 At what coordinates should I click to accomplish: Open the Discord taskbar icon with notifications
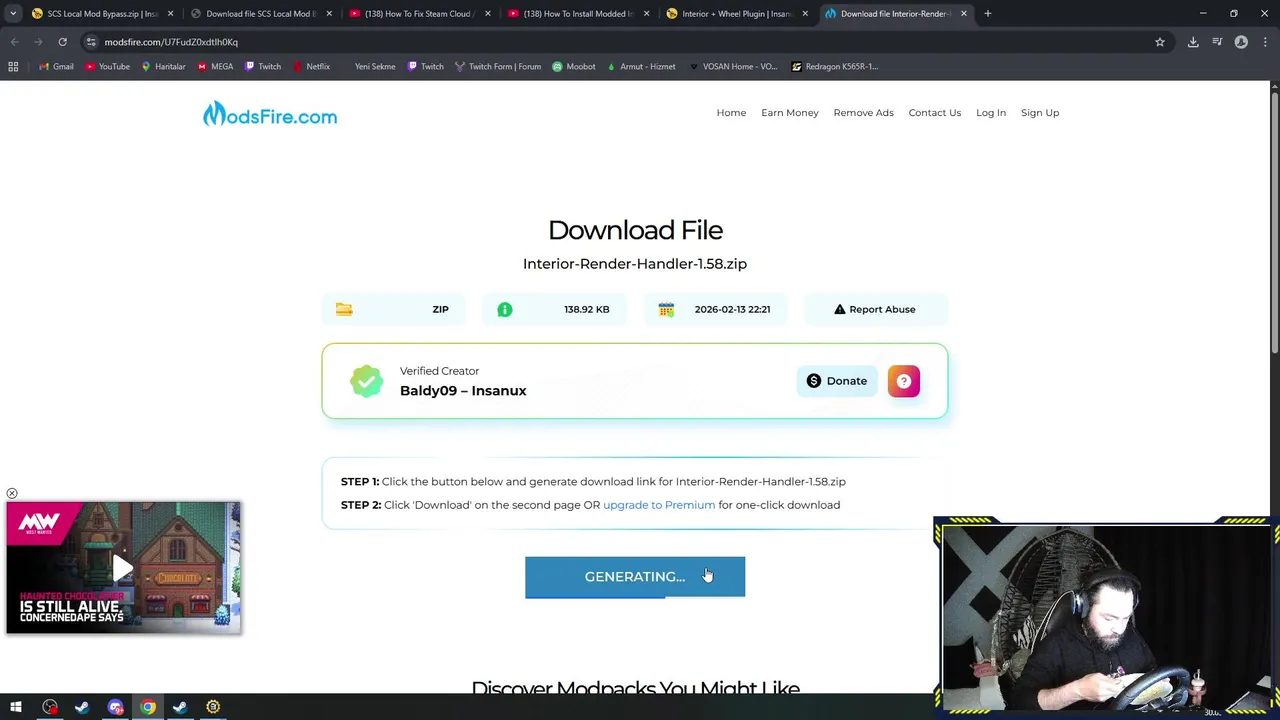115,707
